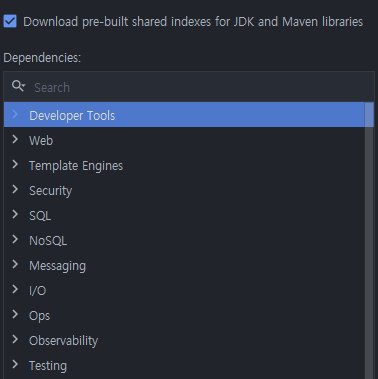Select the Messaging category label
Viewport: 378px width, 379px height.
coord(57,266)
